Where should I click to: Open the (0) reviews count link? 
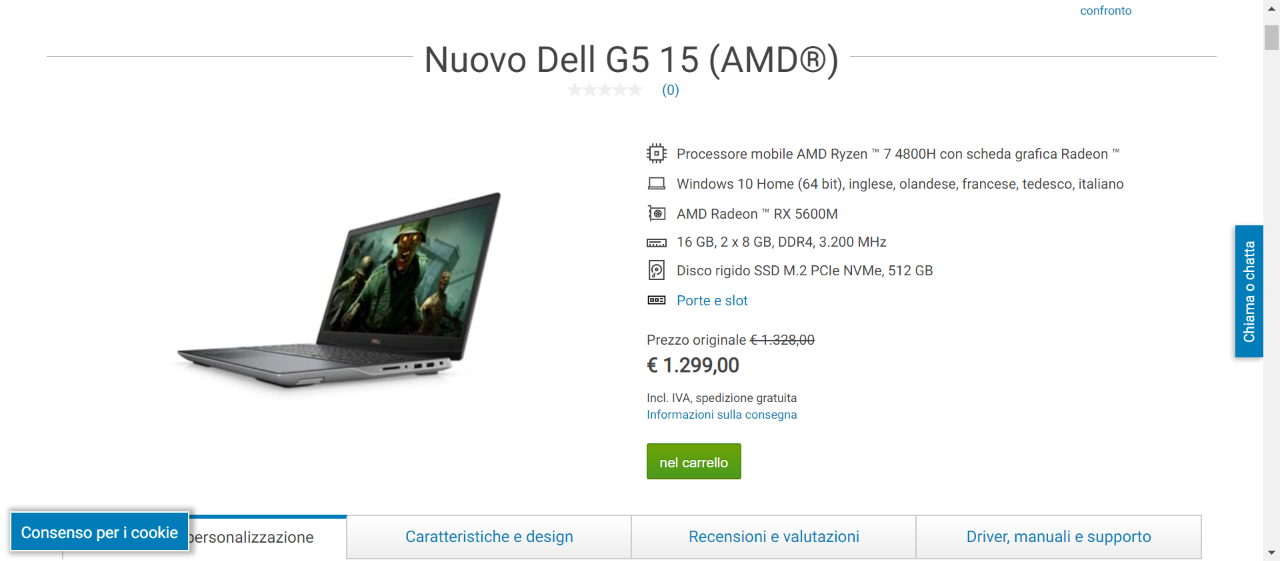pyautogui.click(x=670, y=90)
